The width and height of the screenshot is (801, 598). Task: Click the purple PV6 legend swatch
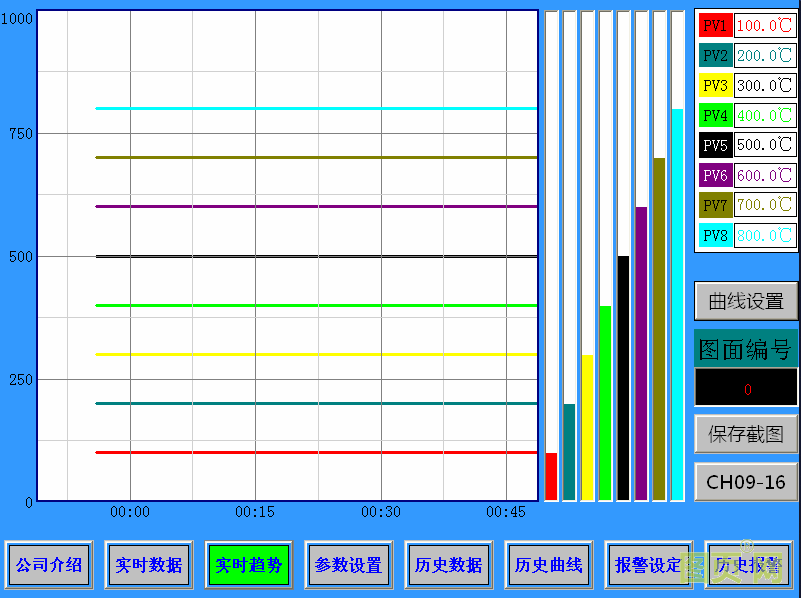pyautogui.click(x=715, y=176)
